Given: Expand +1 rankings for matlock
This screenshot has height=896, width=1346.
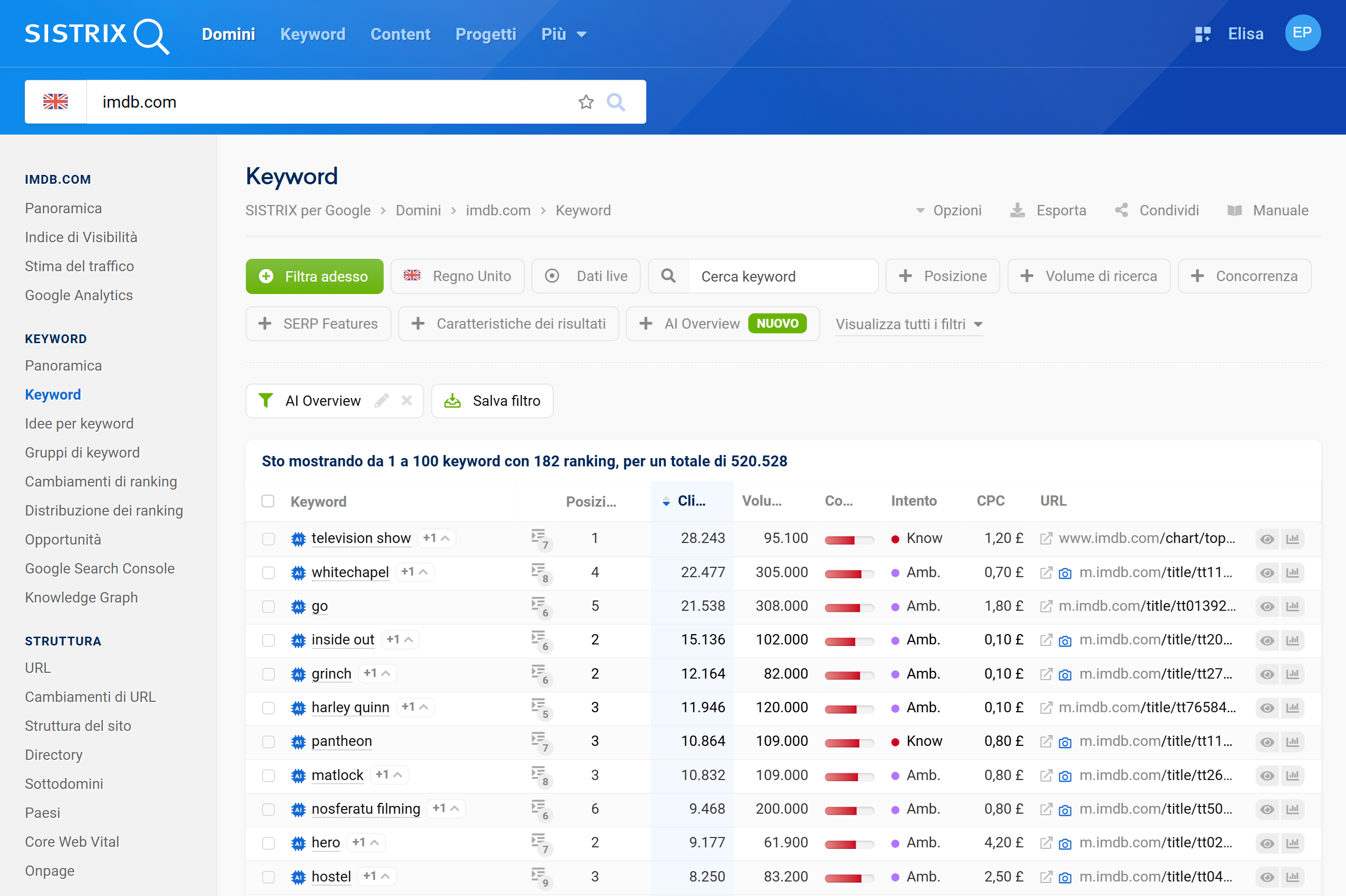Looking at the screenshot, I should (389, 775).
